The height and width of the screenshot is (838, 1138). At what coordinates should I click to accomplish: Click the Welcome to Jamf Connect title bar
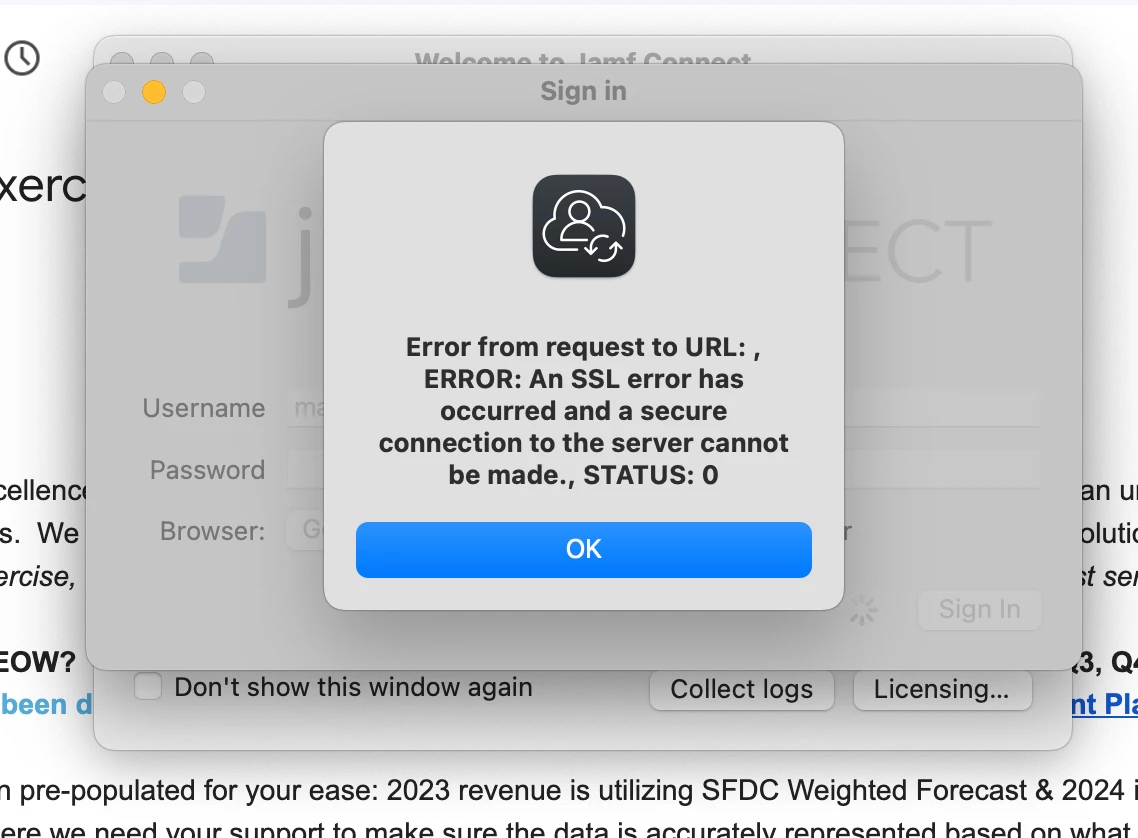point(583,52)
